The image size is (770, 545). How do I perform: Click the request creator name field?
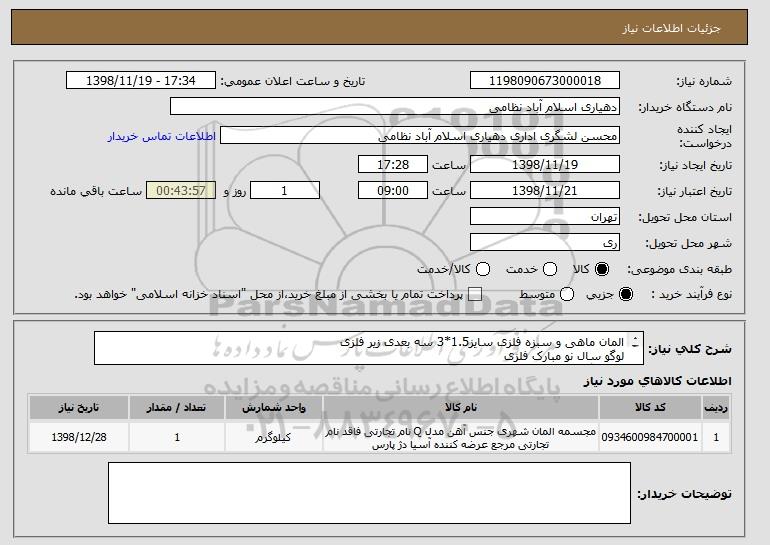[x=420, y=136]
